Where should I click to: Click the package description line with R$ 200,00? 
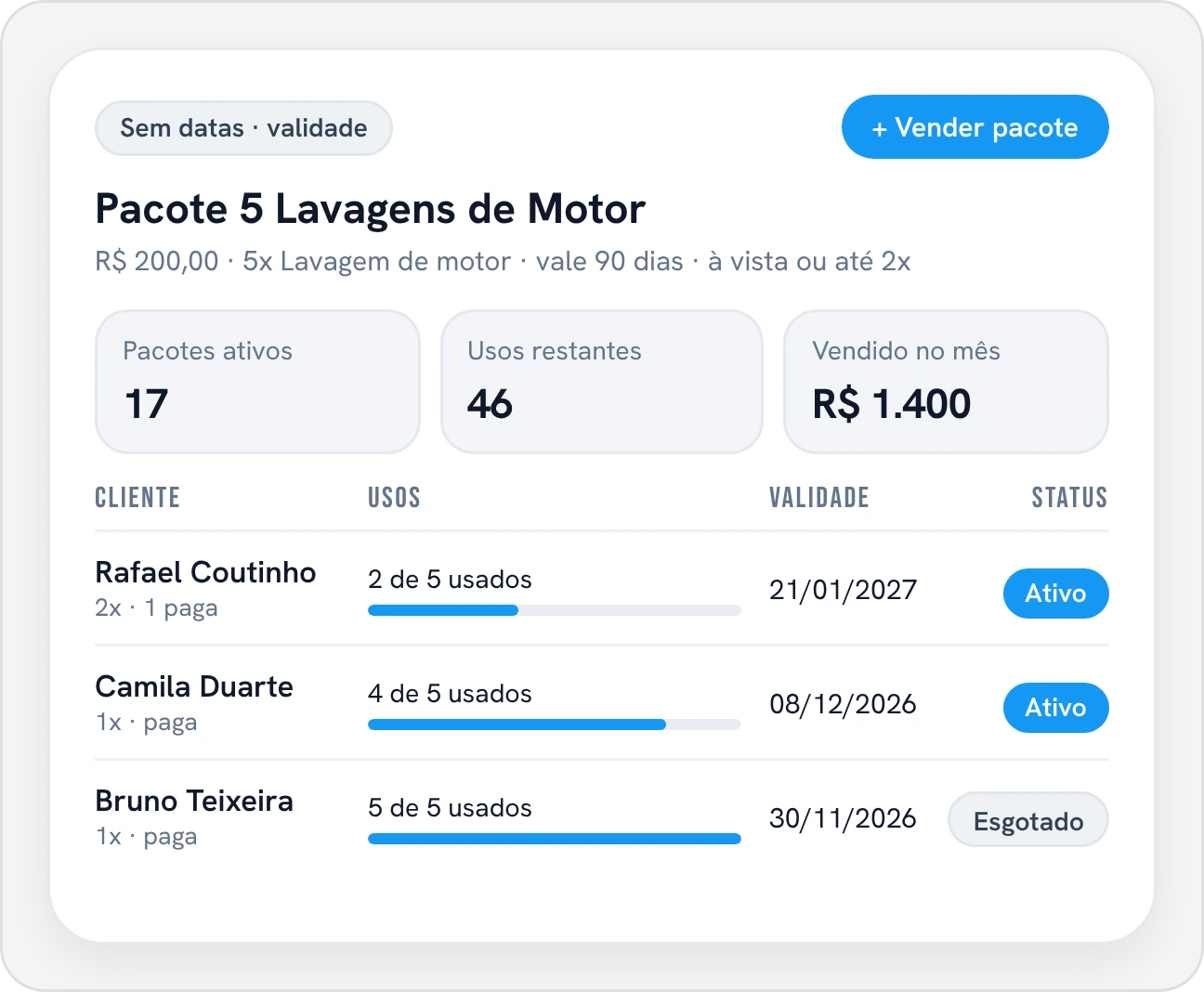click(503, 262)
